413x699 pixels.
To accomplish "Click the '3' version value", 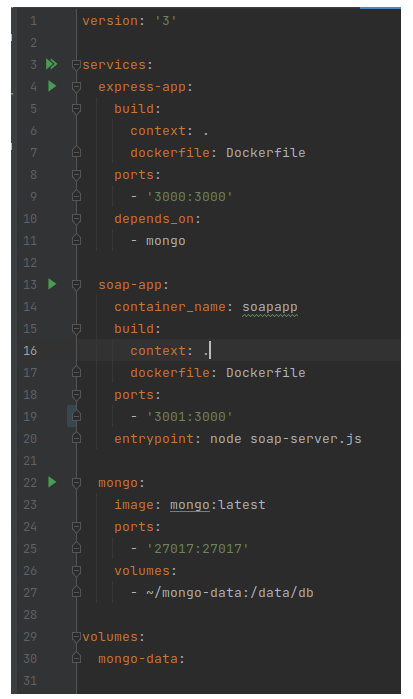I will pos(165,21).
